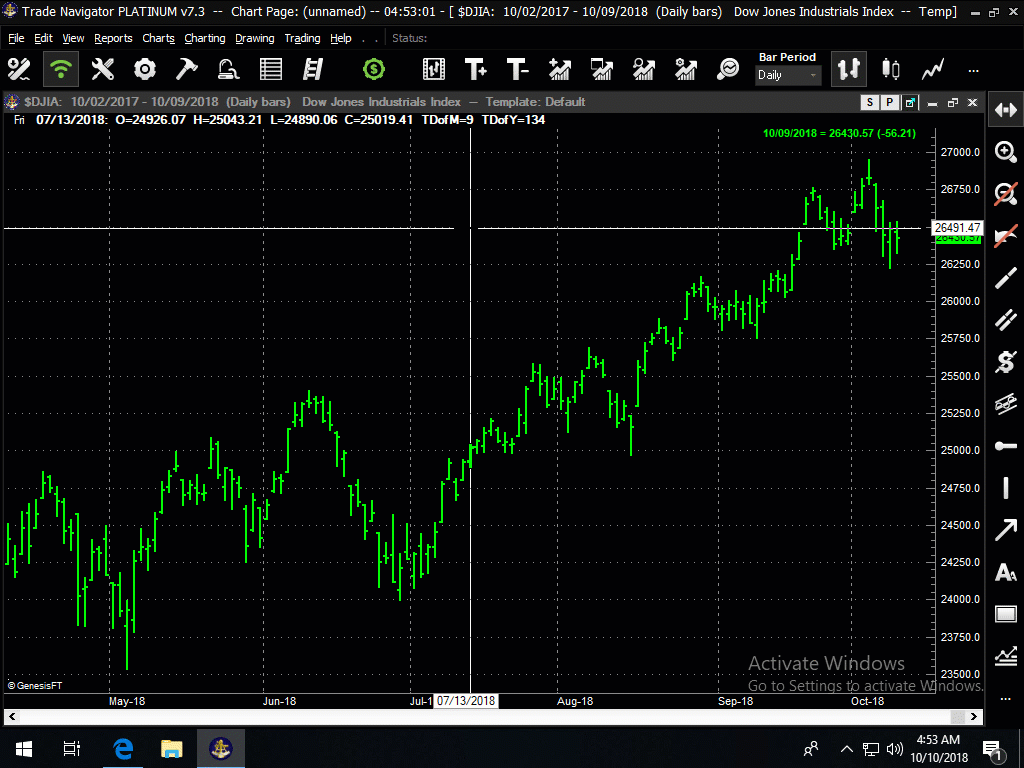Viewport: 1024px width, 768px height.
Task: Click the green wifi connection status icon
Action: tap(61, 69)
